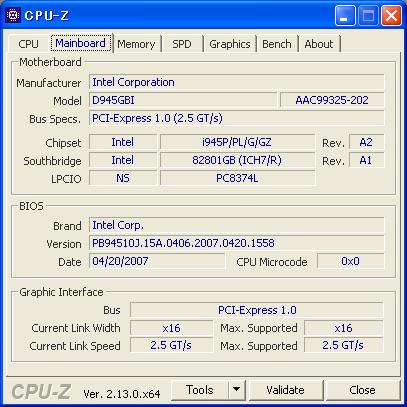Click the Tools button
Image resolution: width=407 pixels, height=407 pixels.
pos(200,390)
